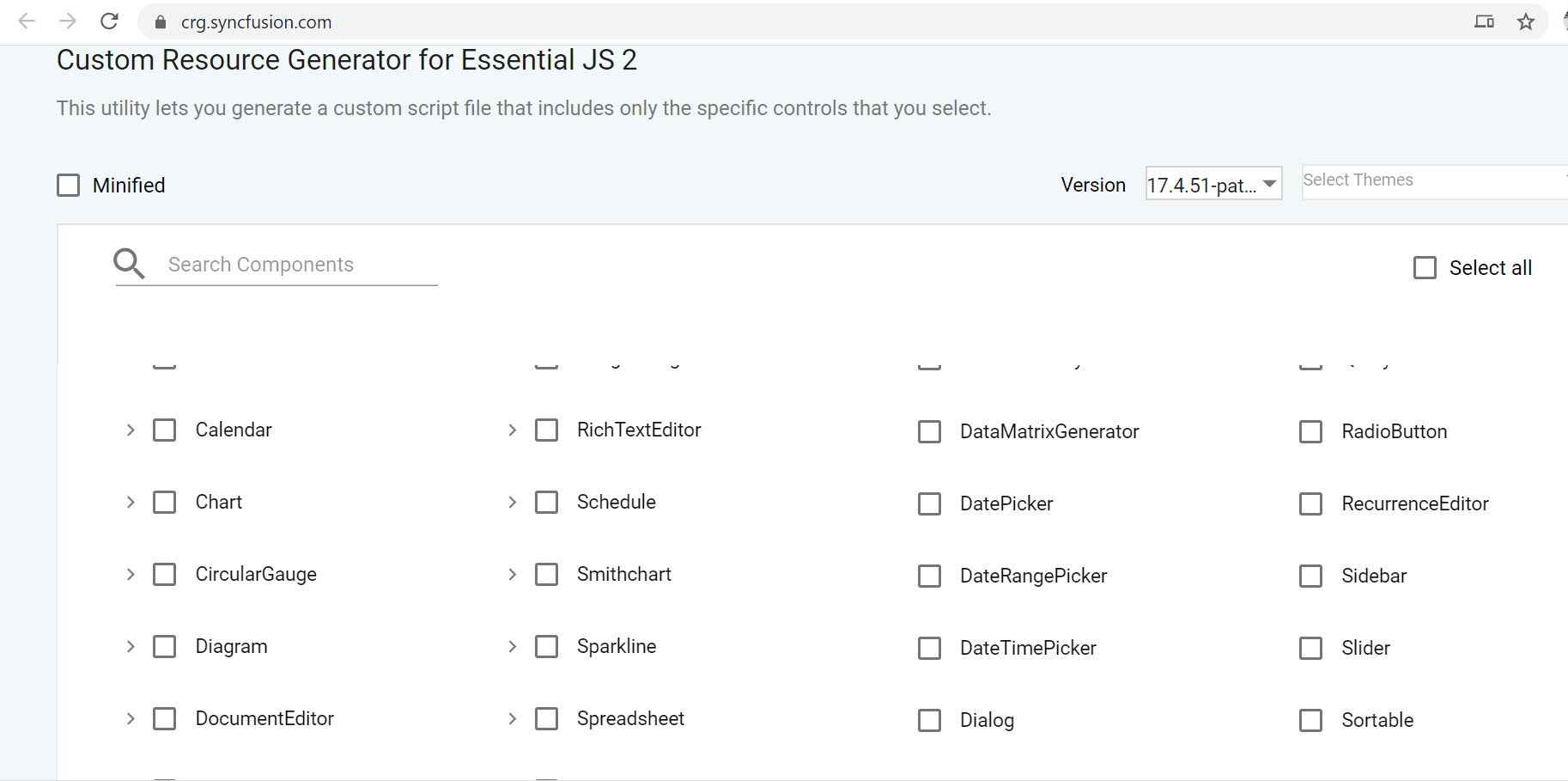Tick the DatePicker checkbox

tap(929, 503)
